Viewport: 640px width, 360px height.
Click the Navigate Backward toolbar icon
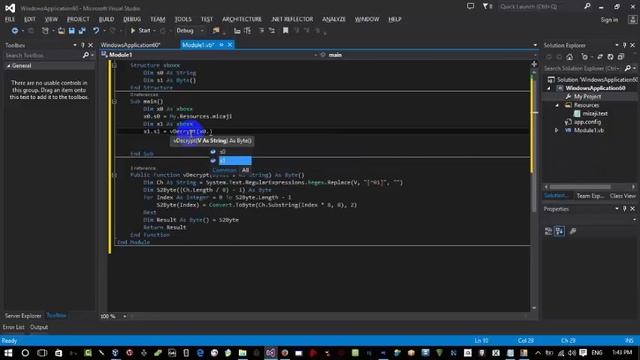pyautogui.click(x=15, y=31)
